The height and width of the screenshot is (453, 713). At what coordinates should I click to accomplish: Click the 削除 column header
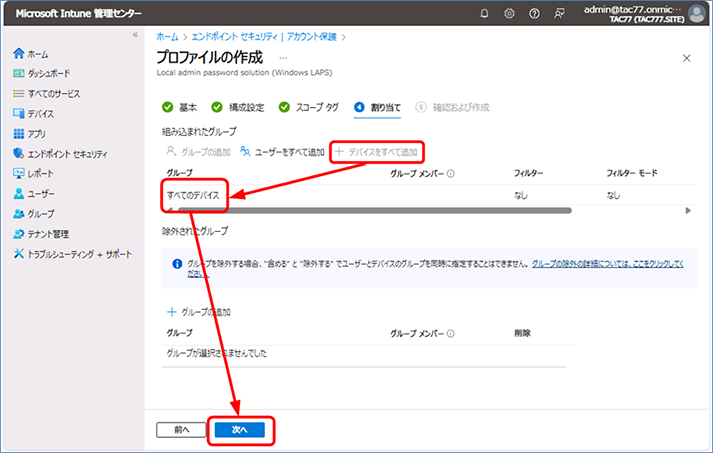coord(522,333)
